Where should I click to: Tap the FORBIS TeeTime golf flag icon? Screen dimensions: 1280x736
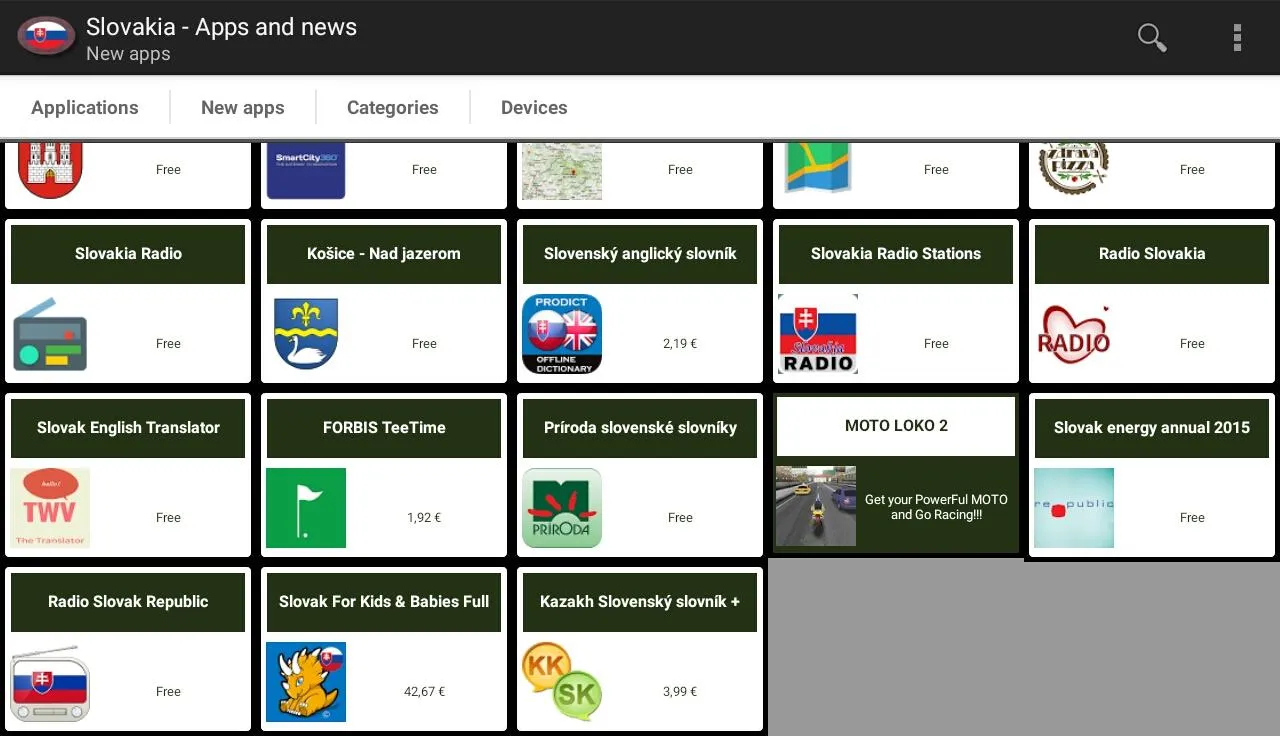tap(306, 508)
